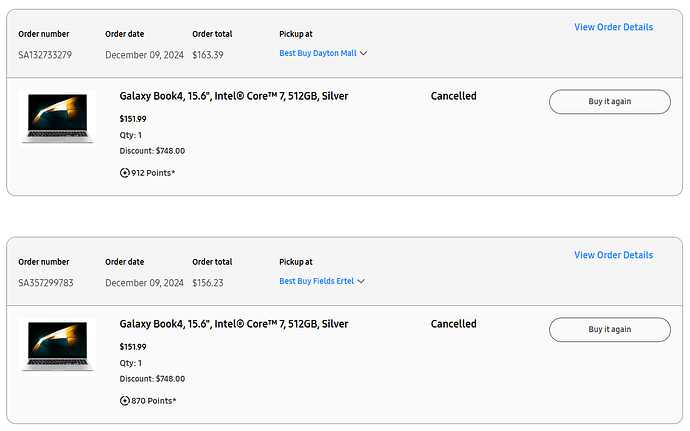View Order Details for order SA132733279
This screenshot has height=431, width=690.
[x=613, y=27]
